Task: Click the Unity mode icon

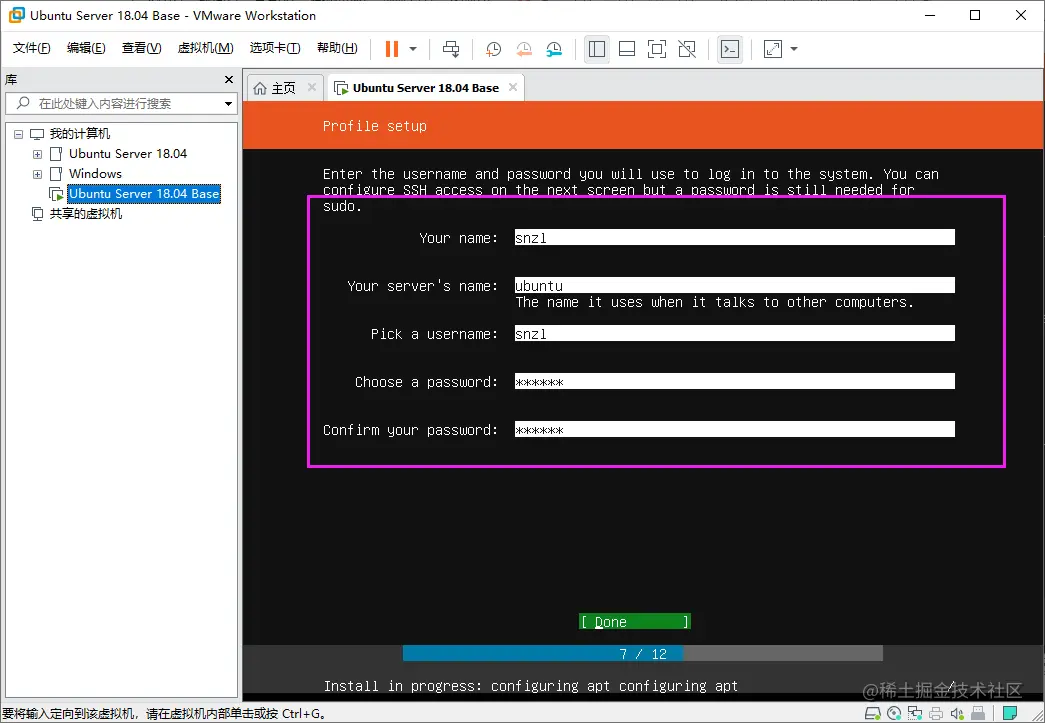Action: [686, 49]
